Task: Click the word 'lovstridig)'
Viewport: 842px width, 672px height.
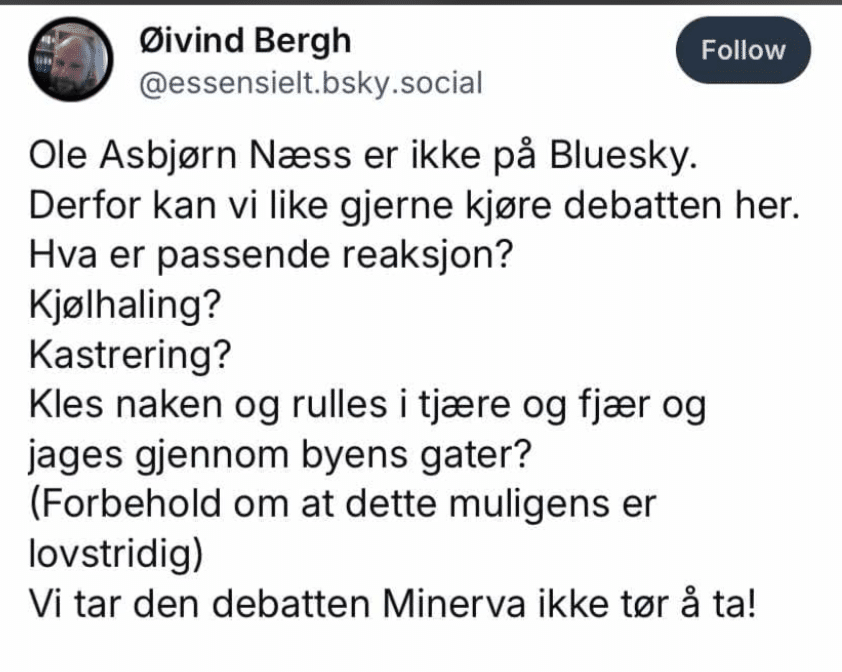Action: [x=116, y=554]
